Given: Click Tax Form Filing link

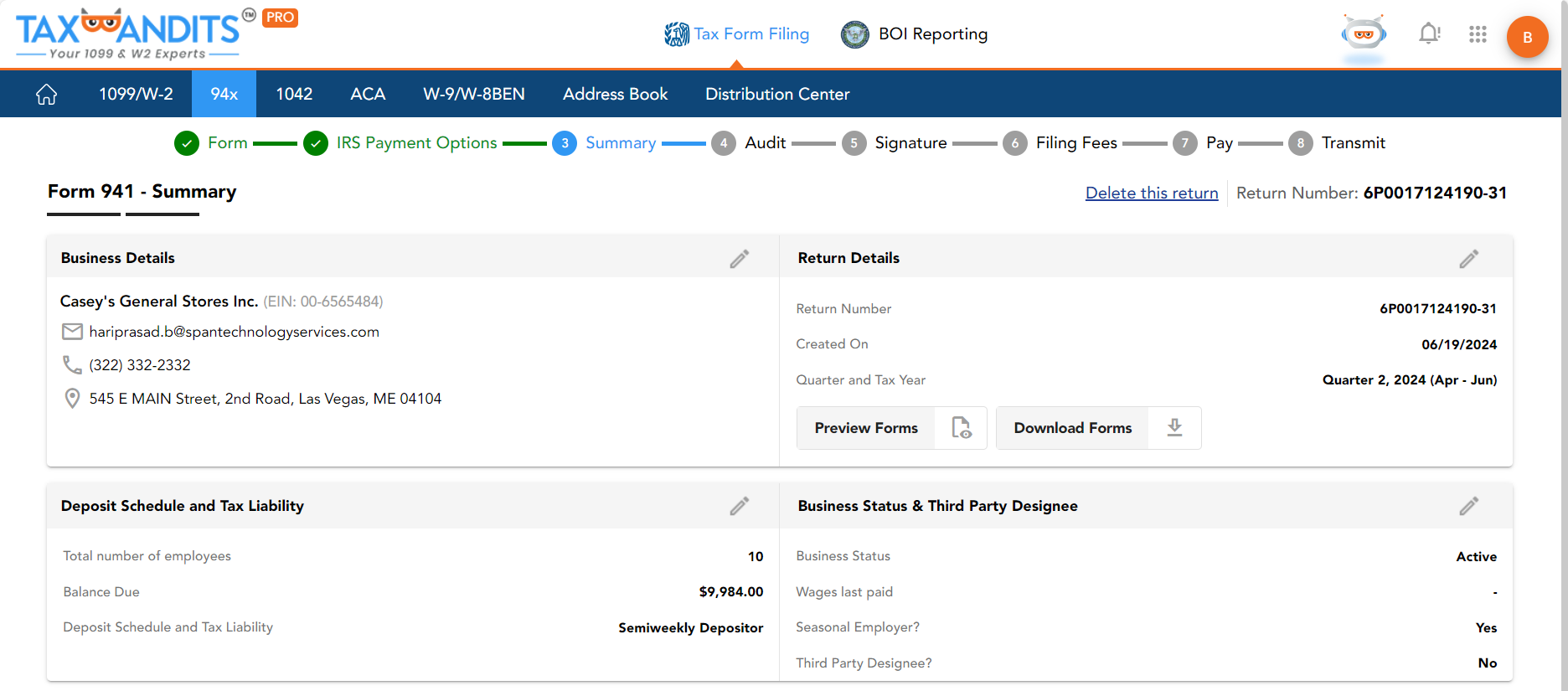Looking at the screenshot, I should pyautogui.click(x=751, y=34).
